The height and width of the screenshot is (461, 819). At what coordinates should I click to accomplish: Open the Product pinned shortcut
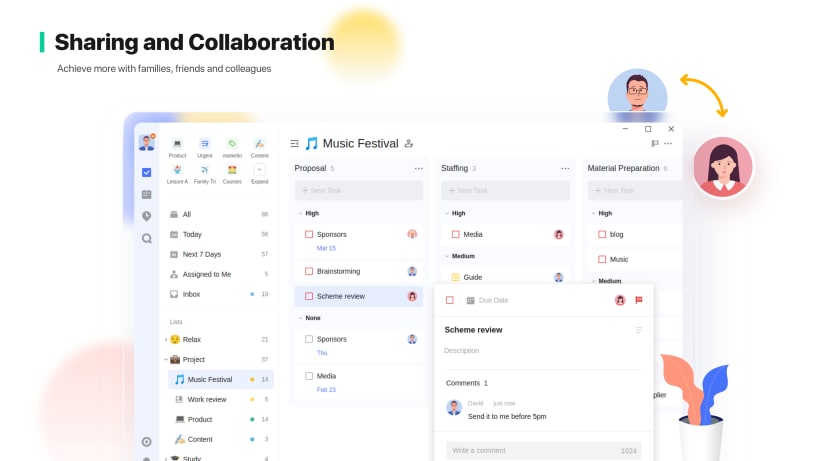pos(178,148)
